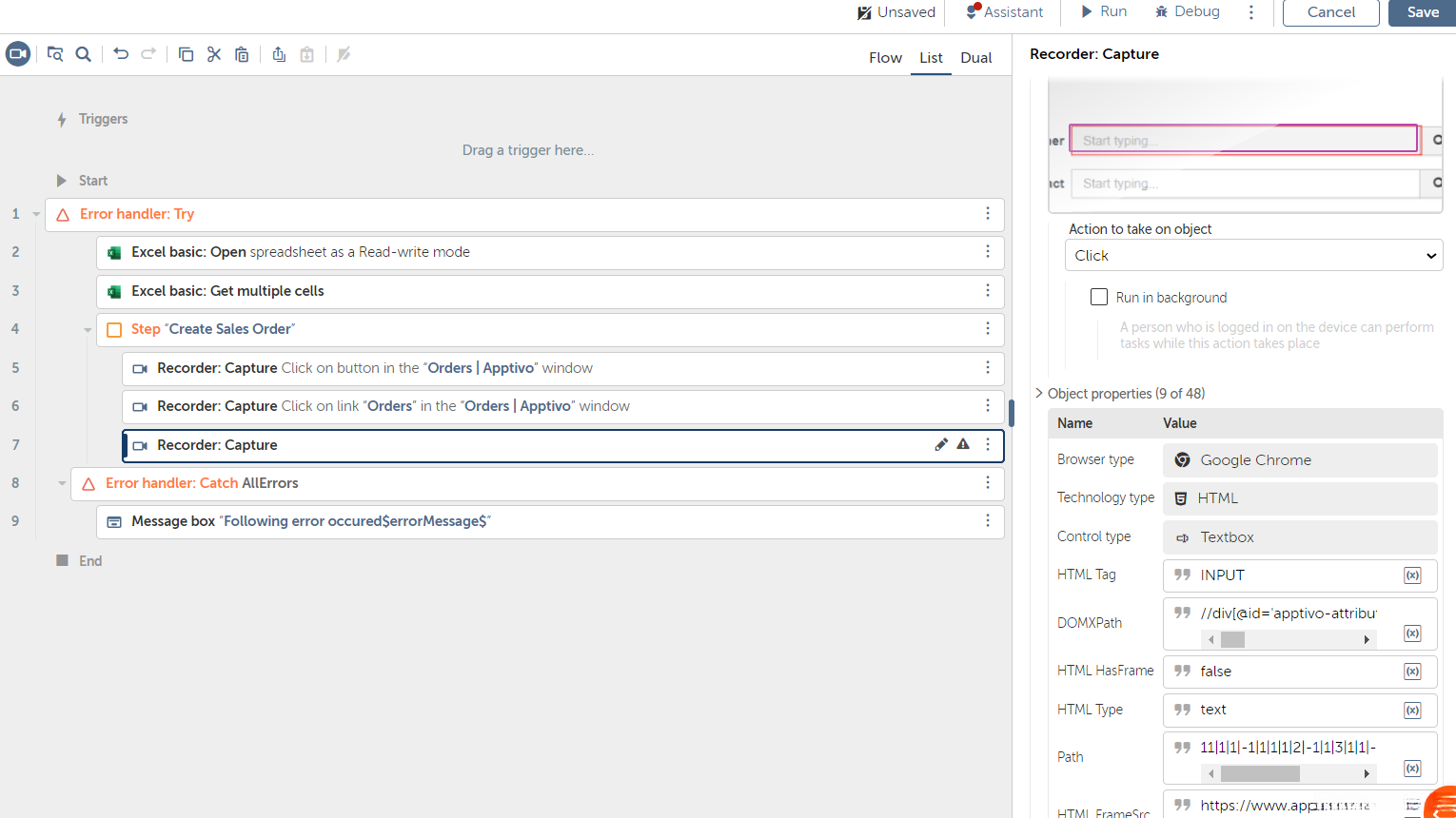
Task: Click the HTML Type input field
Action: (1300, 710)
